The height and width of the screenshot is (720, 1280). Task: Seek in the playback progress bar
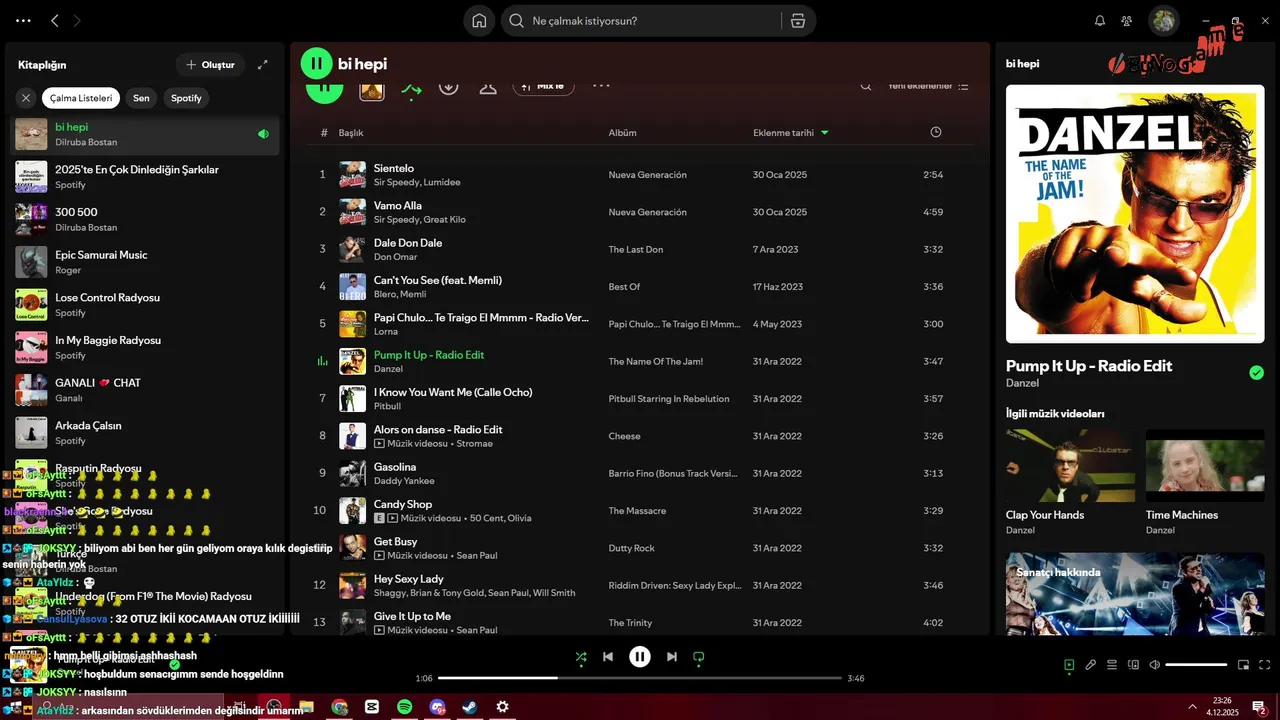point(640,678)
